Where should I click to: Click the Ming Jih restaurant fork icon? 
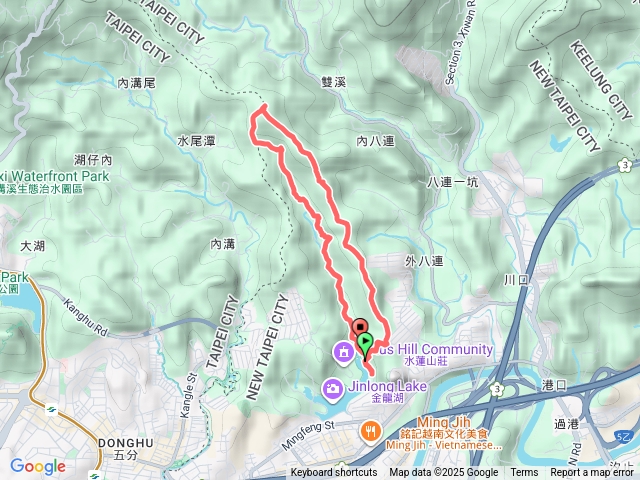[371, 431]
